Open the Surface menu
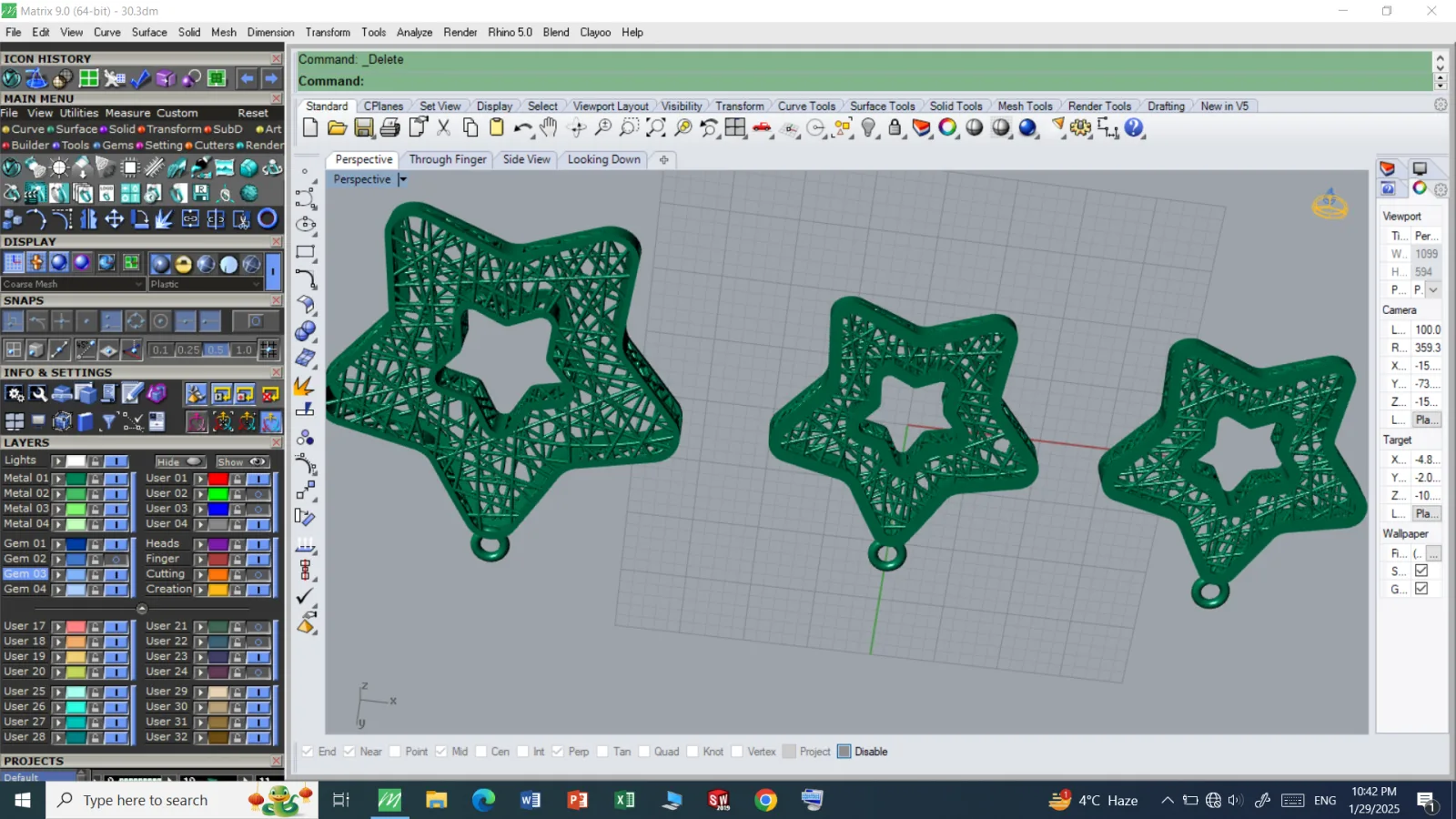The height and width of the screenshot is (819, 1456). (149, 32)
